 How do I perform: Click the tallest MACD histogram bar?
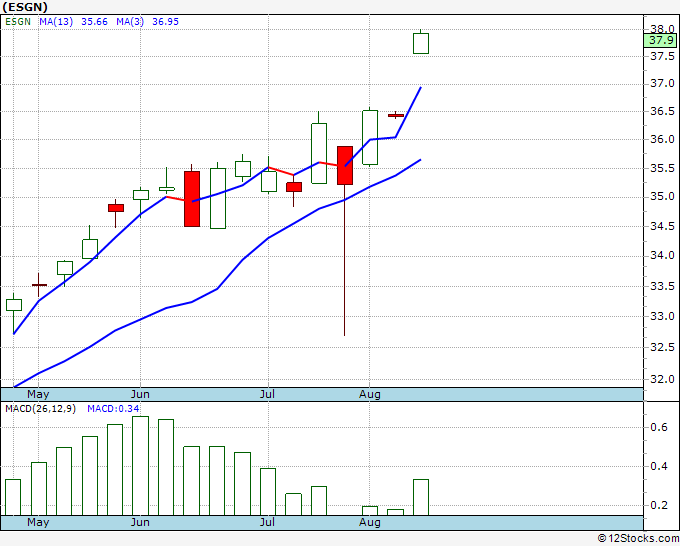(x=141, y=466)
